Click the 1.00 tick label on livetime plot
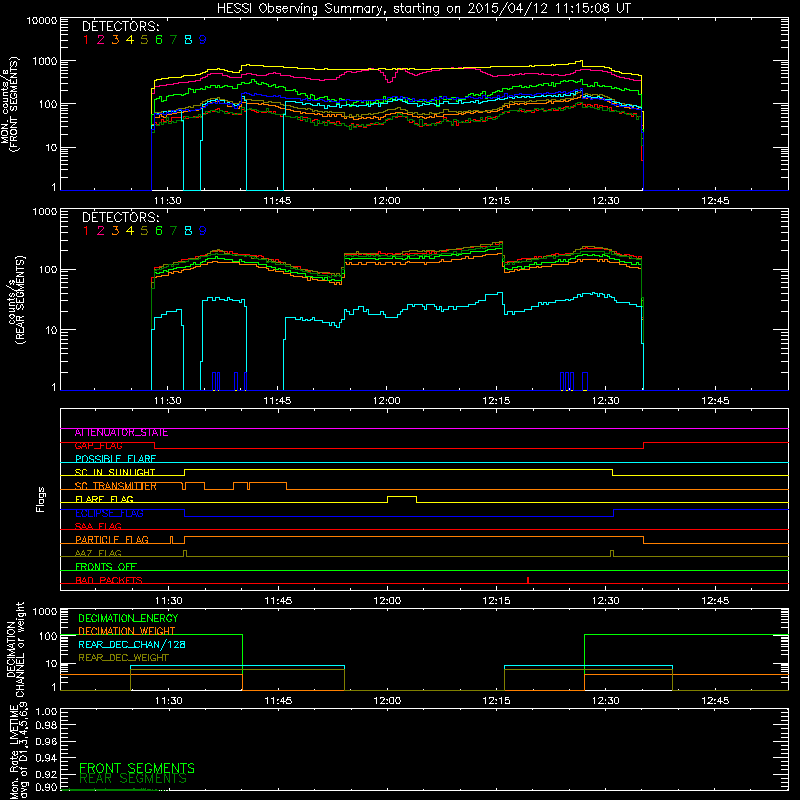The width and height of the screenshot is (800, 800). coord(46,711)
